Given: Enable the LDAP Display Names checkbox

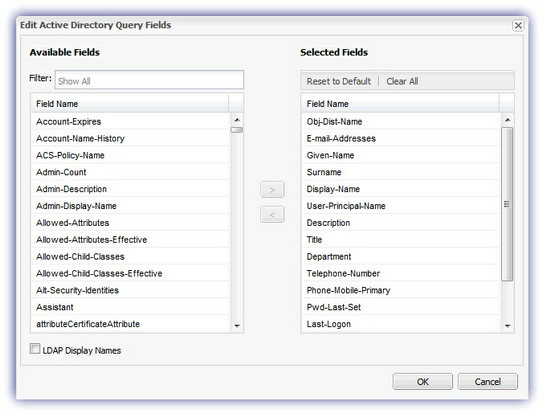Looking at the screenshot, I should pyautogui.click(x=35, y=349).
